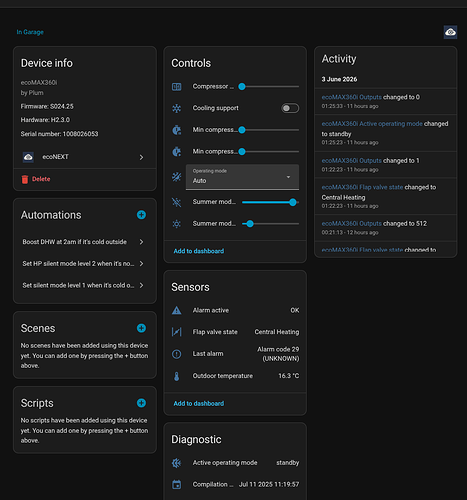Click the Cooling support snowflake icon
The height and width of the screenshot is (500, 467).
point(176,108)
